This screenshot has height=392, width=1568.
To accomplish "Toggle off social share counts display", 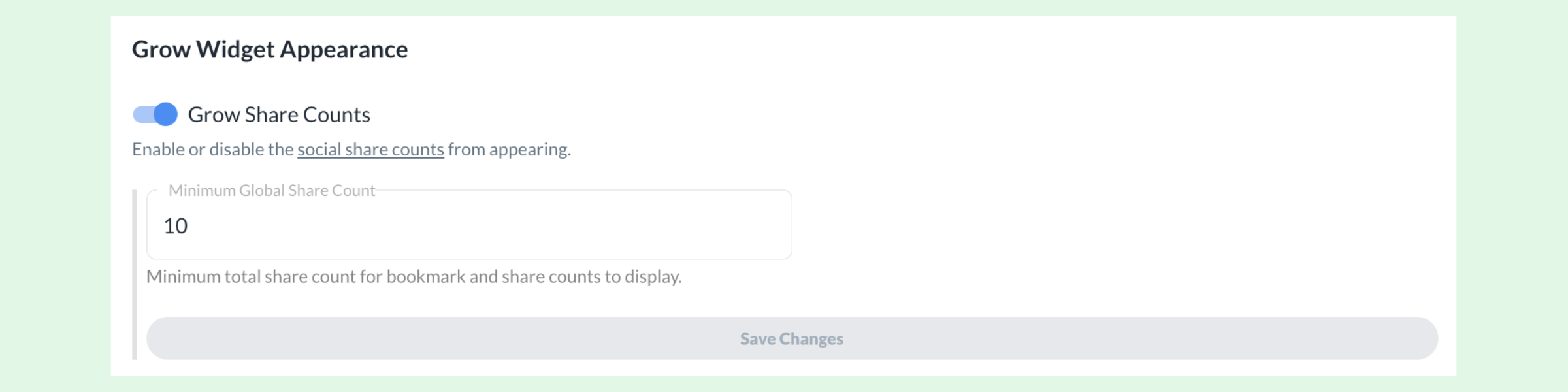I will [157, 114].
